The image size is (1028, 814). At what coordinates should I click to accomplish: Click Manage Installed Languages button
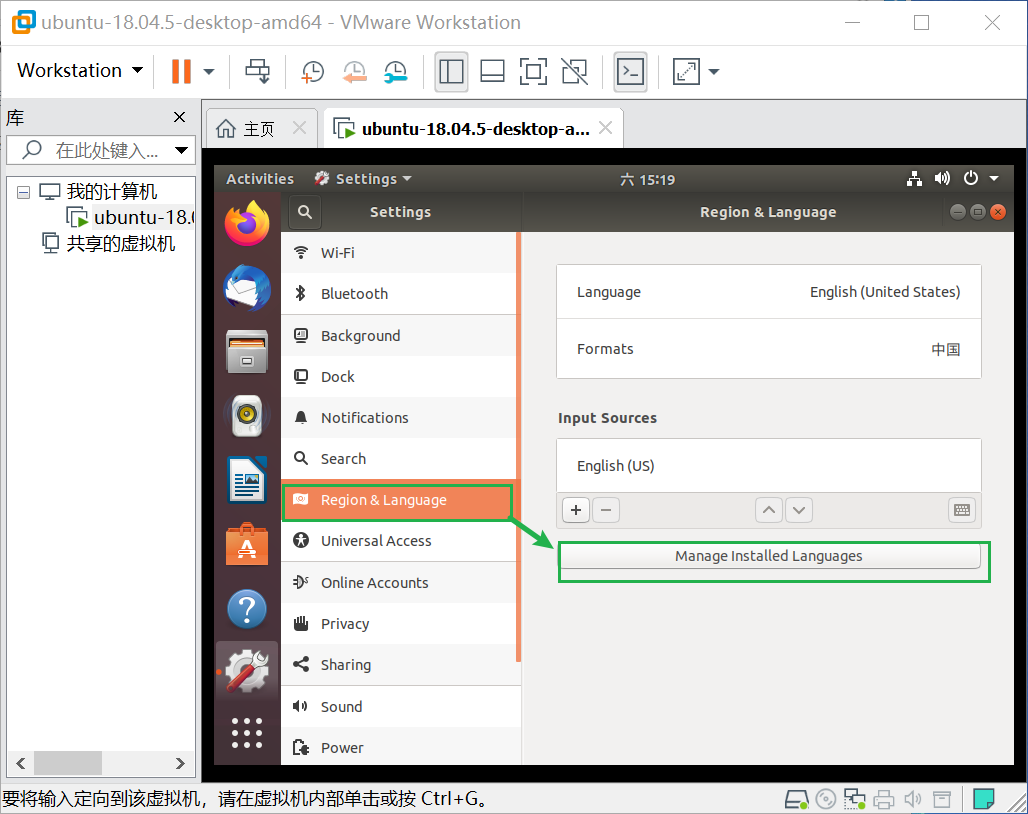769,556
